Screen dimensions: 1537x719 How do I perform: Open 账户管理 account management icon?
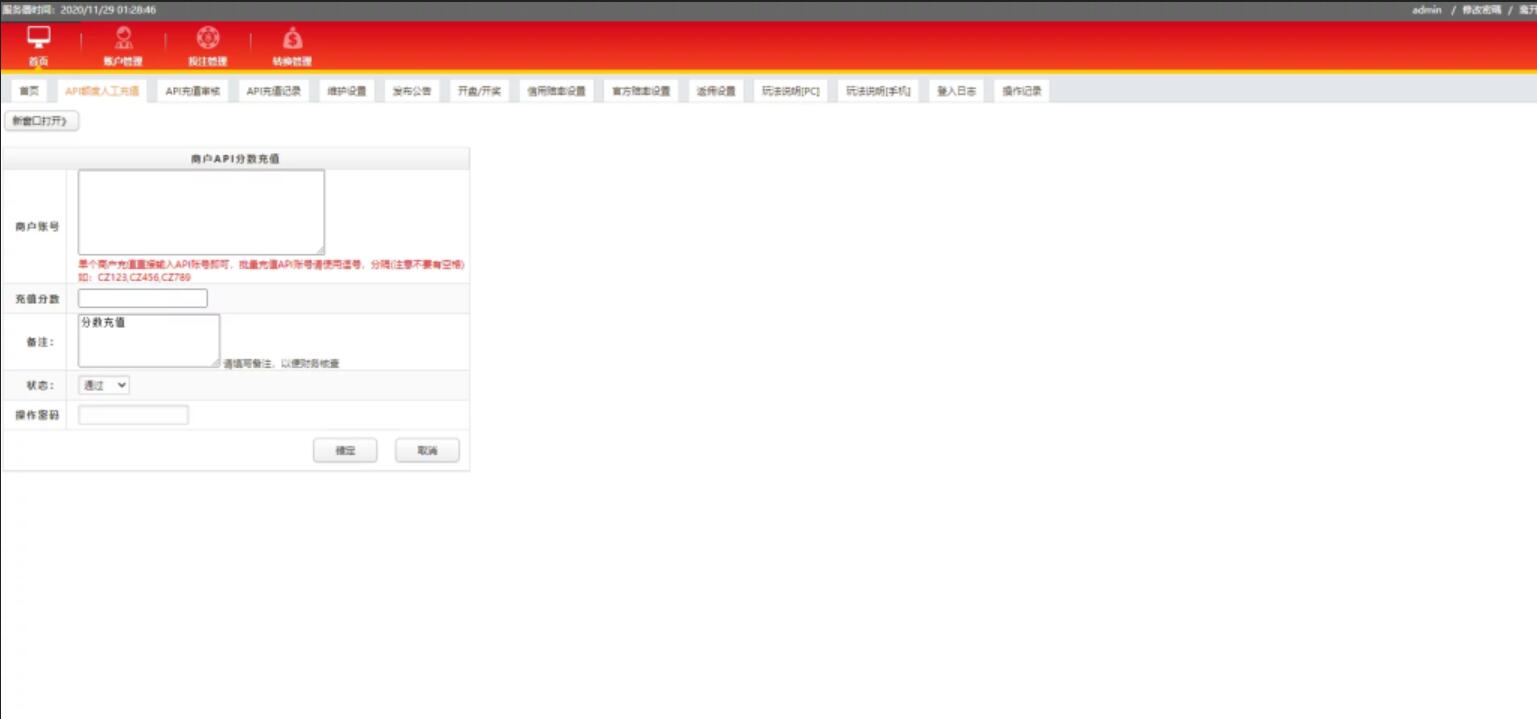(123, 47)
